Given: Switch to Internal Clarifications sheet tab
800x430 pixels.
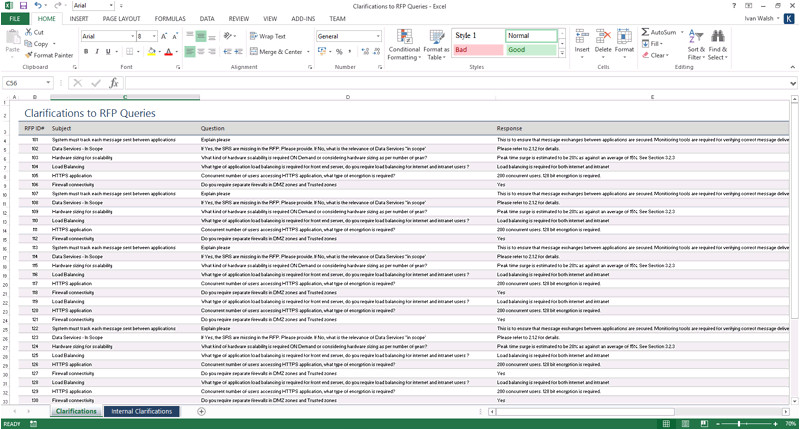Looking at the screenshot, I should (141, 411).
